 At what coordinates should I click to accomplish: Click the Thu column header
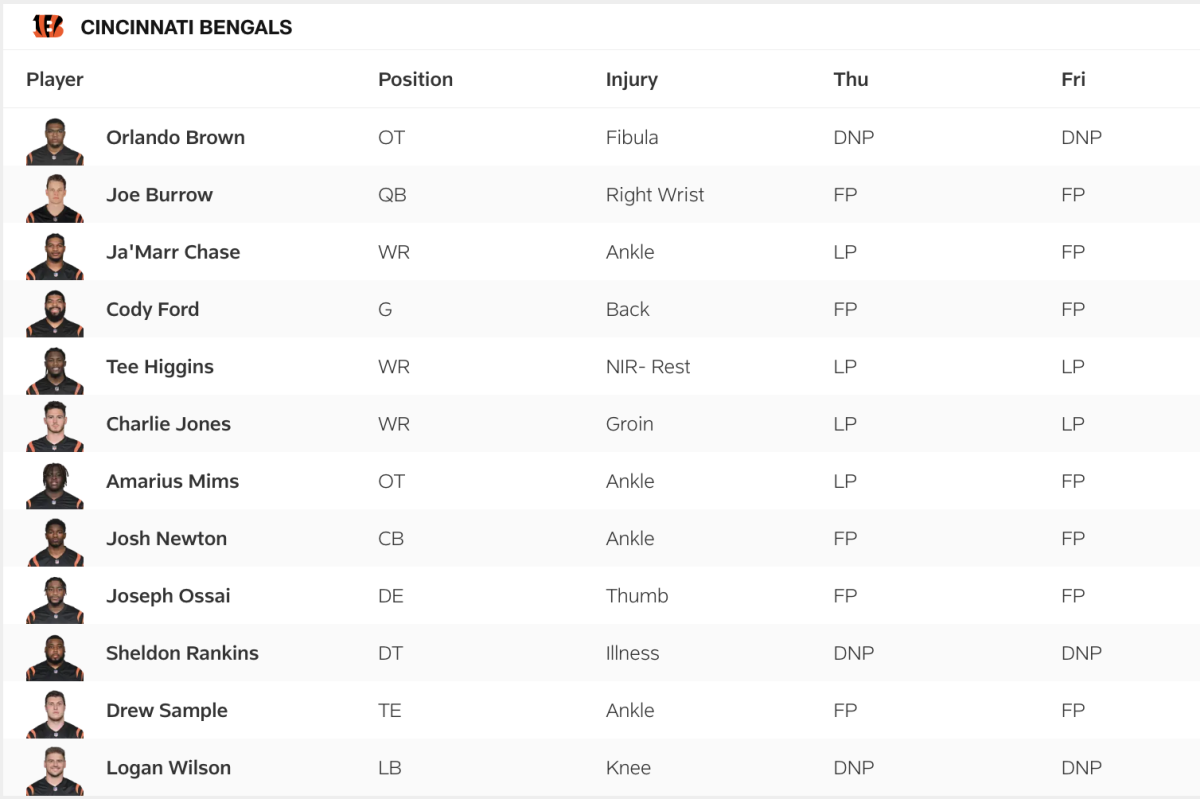tap(851, 80)
